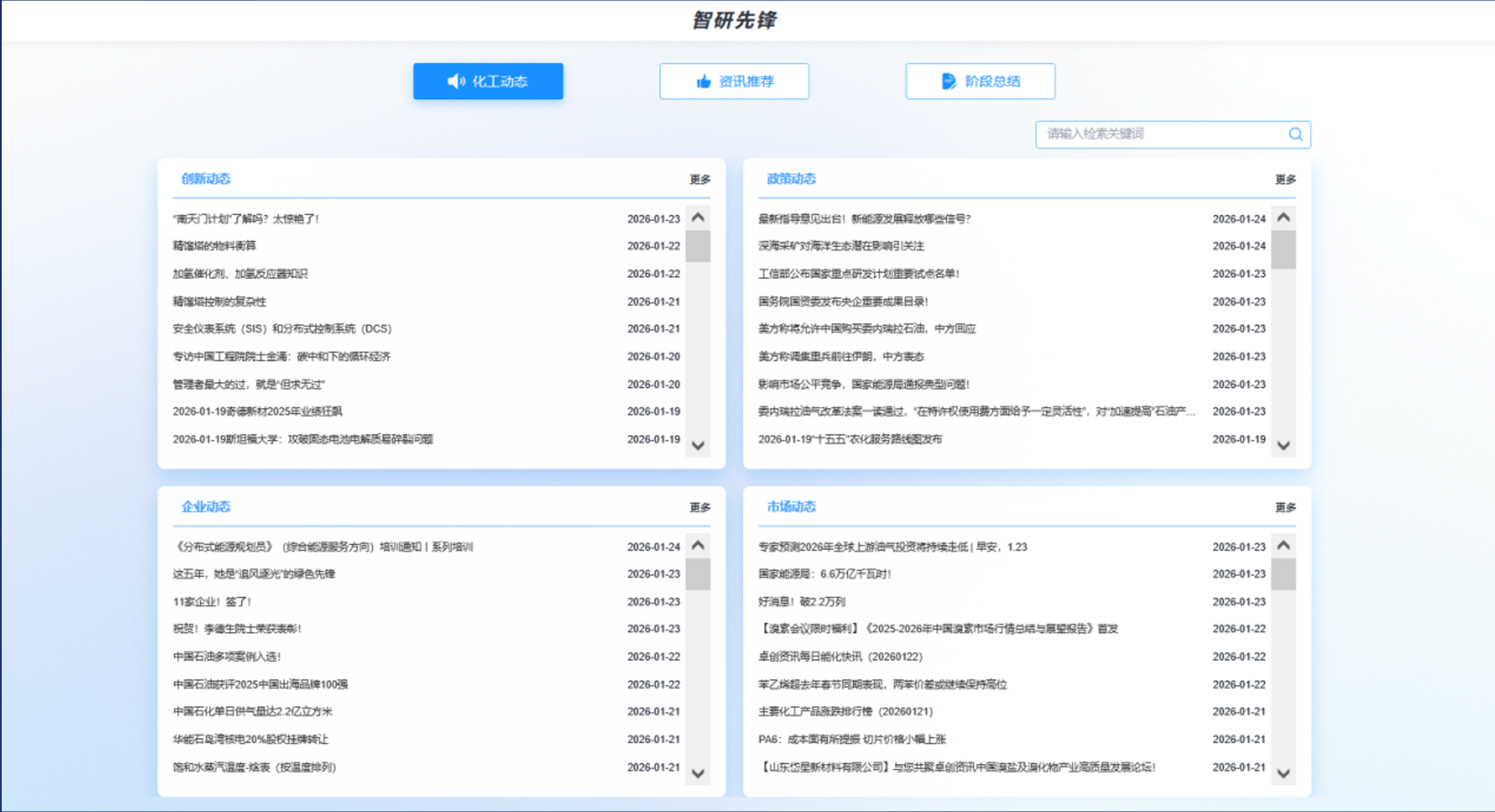Open article 这五年，她是"追风逐光"的绿色先锋
This screenshot has width=1495, height=812.
pyautogui.click(x=253, y=574)
